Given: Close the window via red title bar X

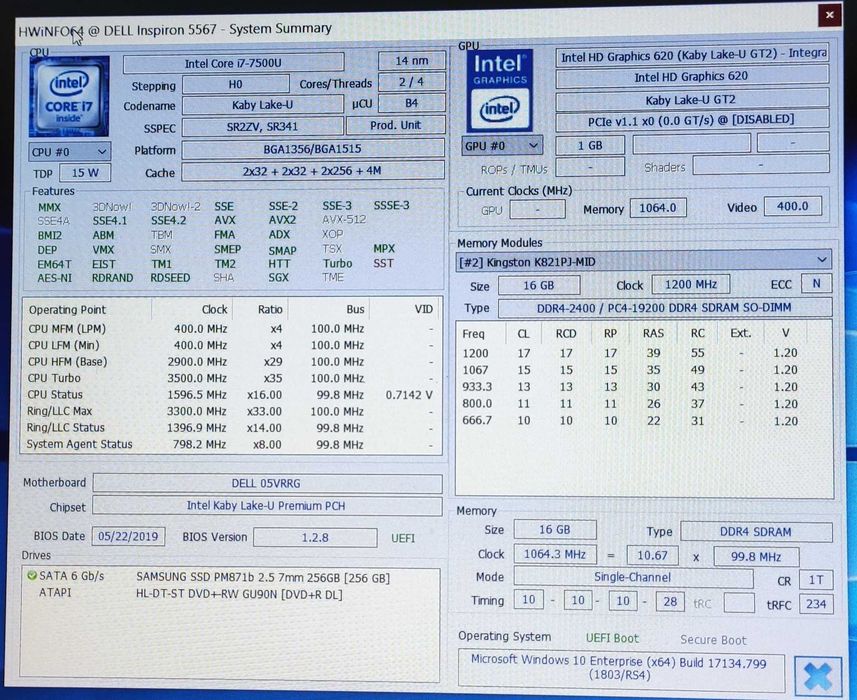Looking at the screenshot, I should click(829, 15).
